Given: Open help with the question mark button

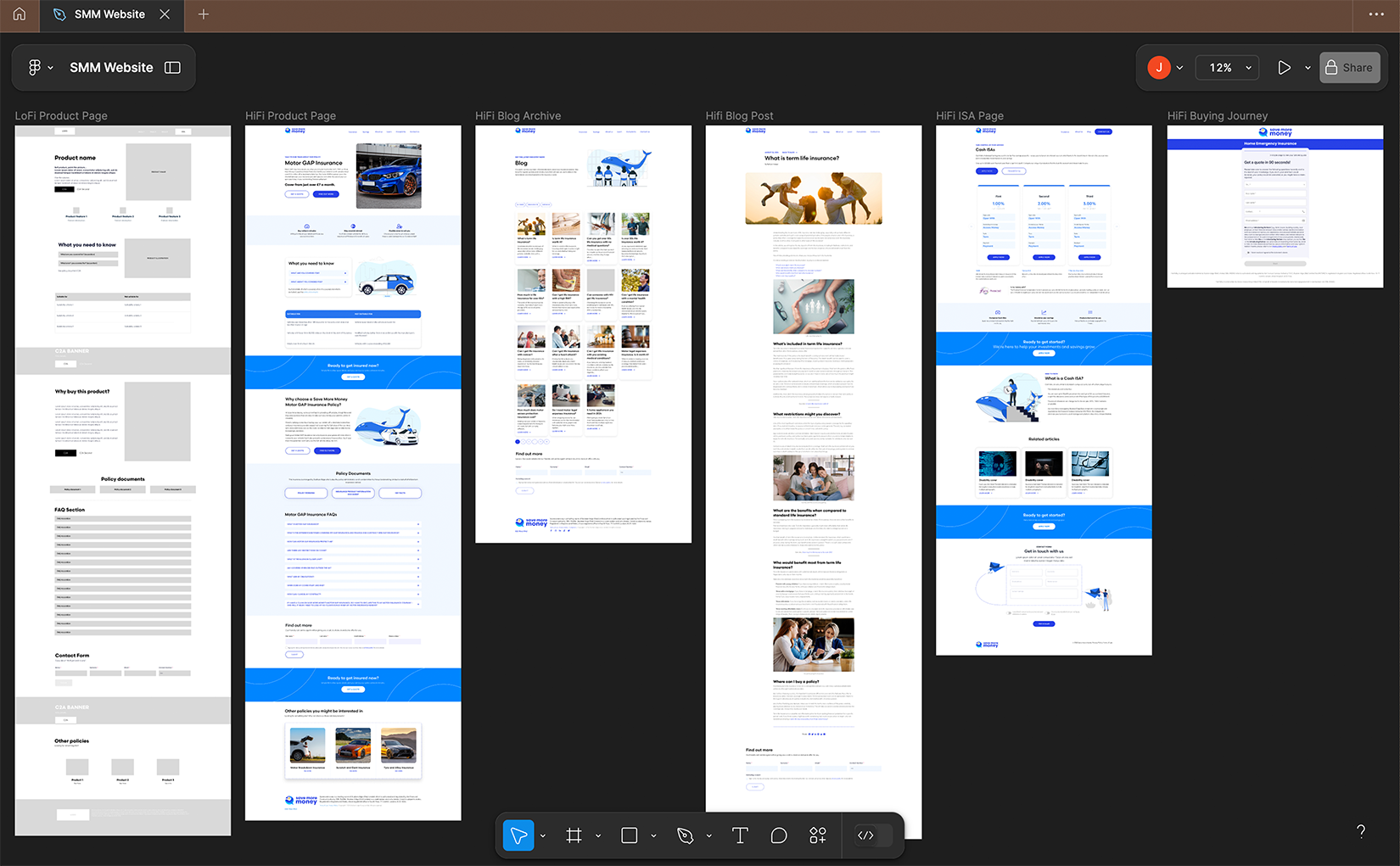Looking at the screenshot, I should [x=1361, y=831].
